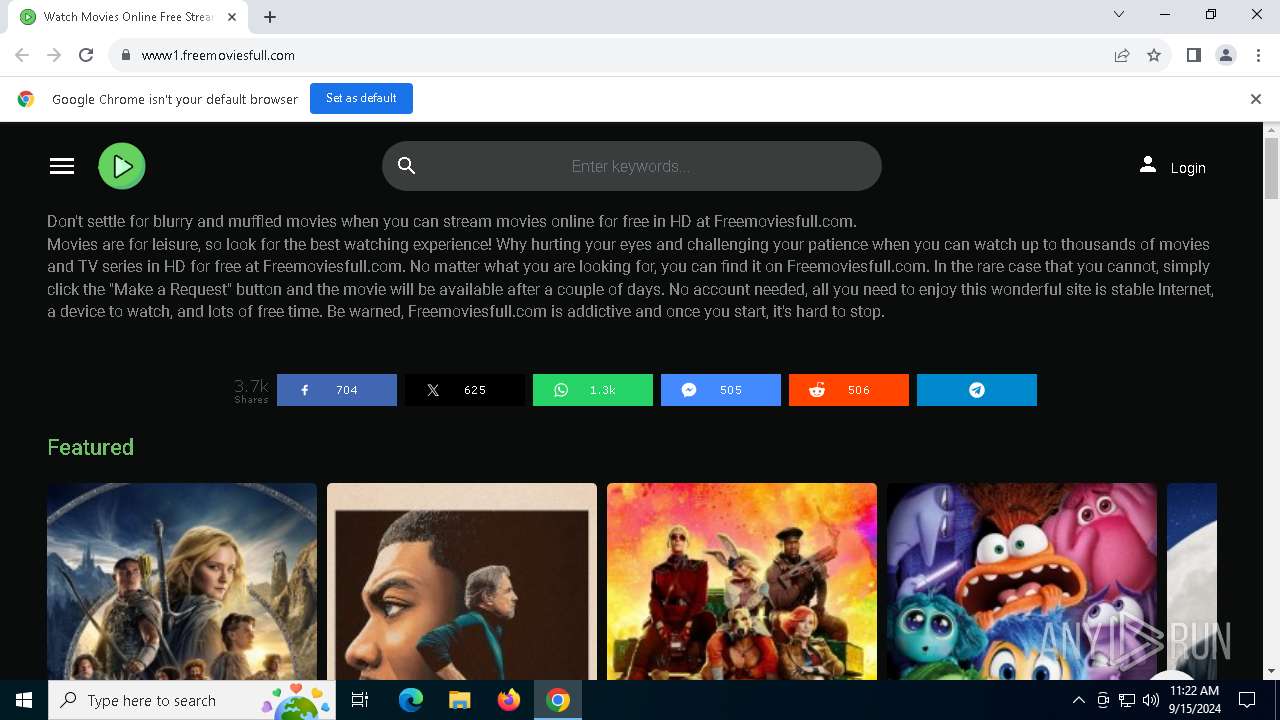Open Chrome three-dot menu
The width and height of the screenshot is (1280, 720).
coord(1257,55)
